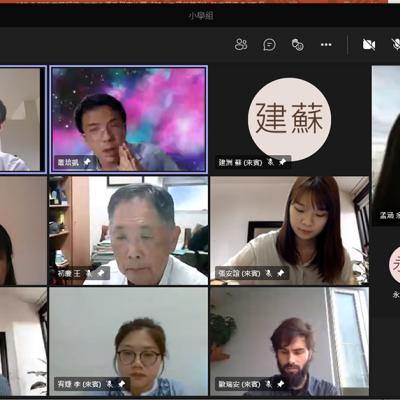400x400 pixels.
Task: Click the pin icon on 建洲 蘇's tile
Action: tap(283, 162)
